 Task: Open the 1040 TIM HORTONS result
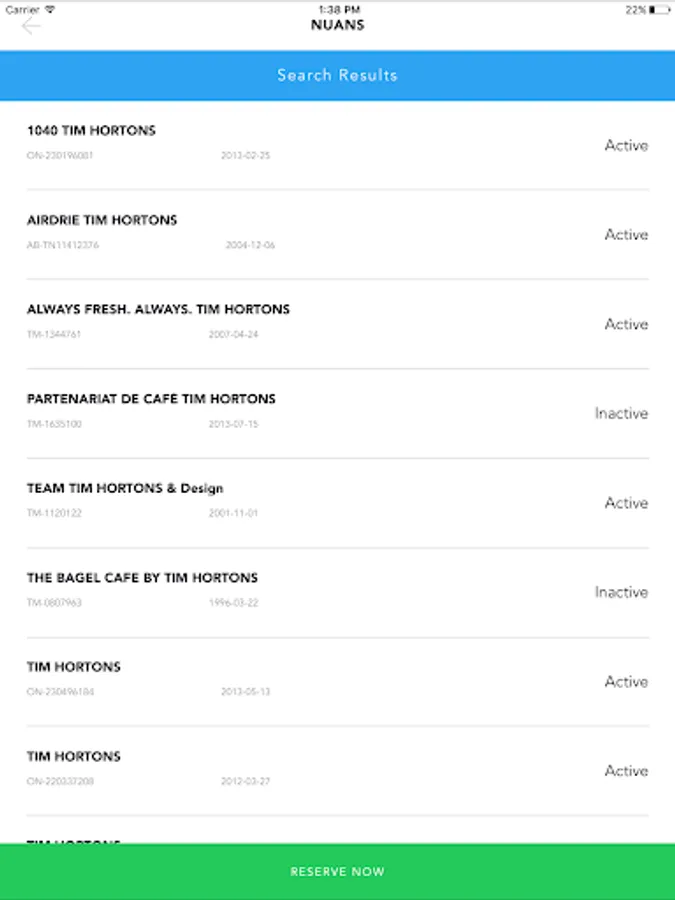91,131
